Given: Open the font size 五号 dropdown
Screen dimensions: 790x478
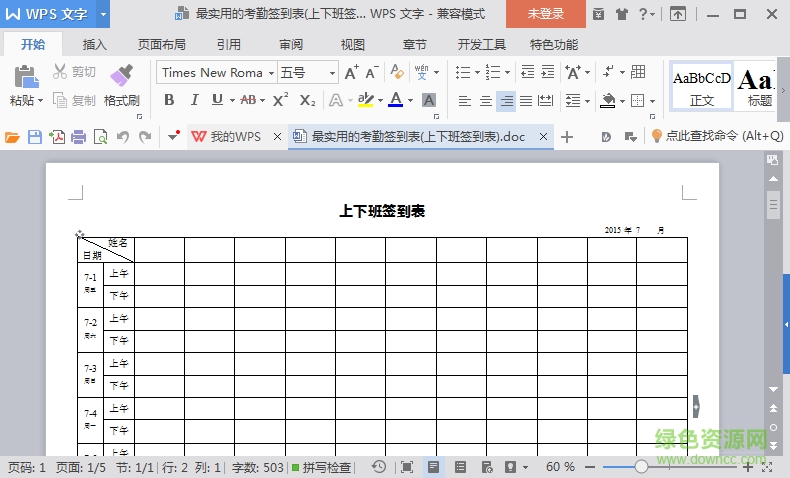Looking at the screenshot, I should coord(332,73).
